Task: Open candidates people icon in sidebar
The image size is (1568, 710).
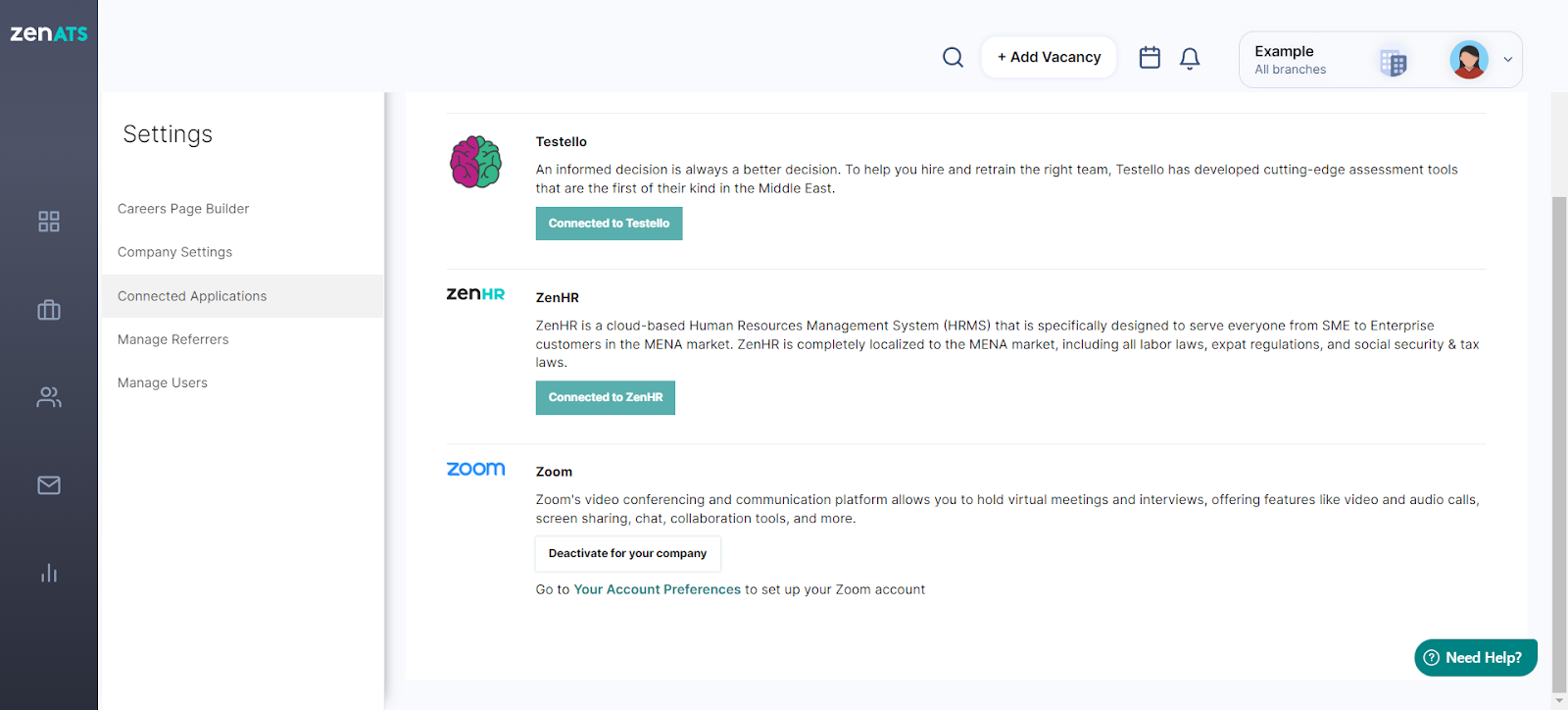Action: click(x=49, y=397)
